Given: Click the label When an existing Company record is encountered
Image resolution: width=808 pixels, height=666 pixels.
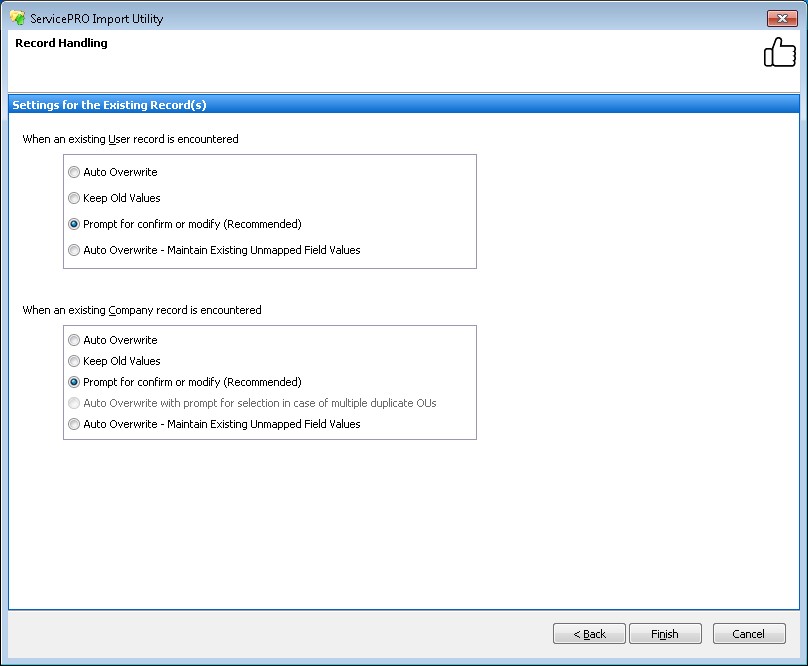Looking at the screenshot, I should coord(140,310).
